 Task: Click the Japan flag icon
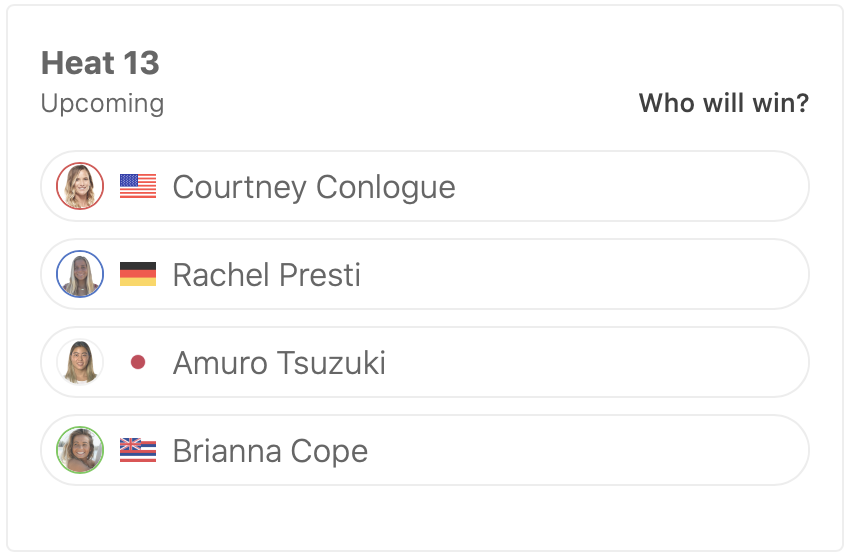coord(138,362)
